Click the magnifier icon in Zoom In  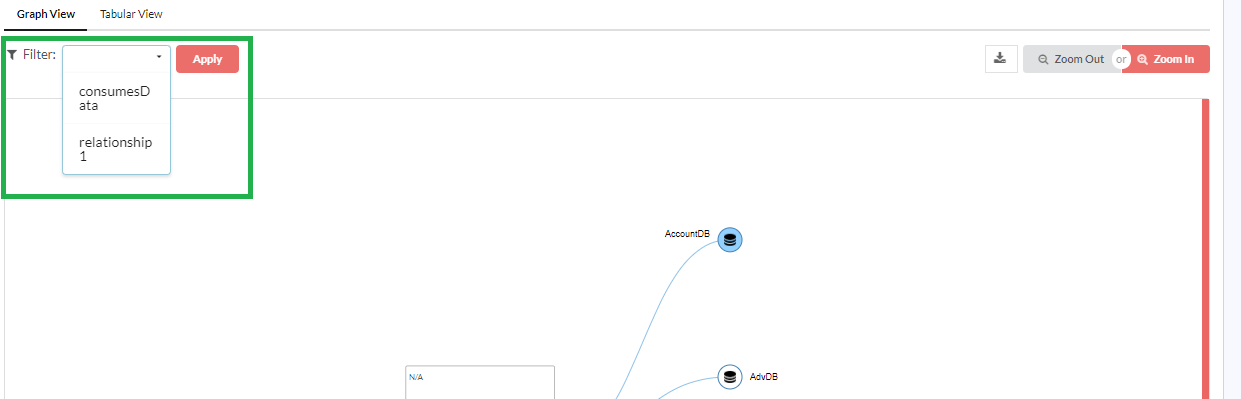(1142, 59)
